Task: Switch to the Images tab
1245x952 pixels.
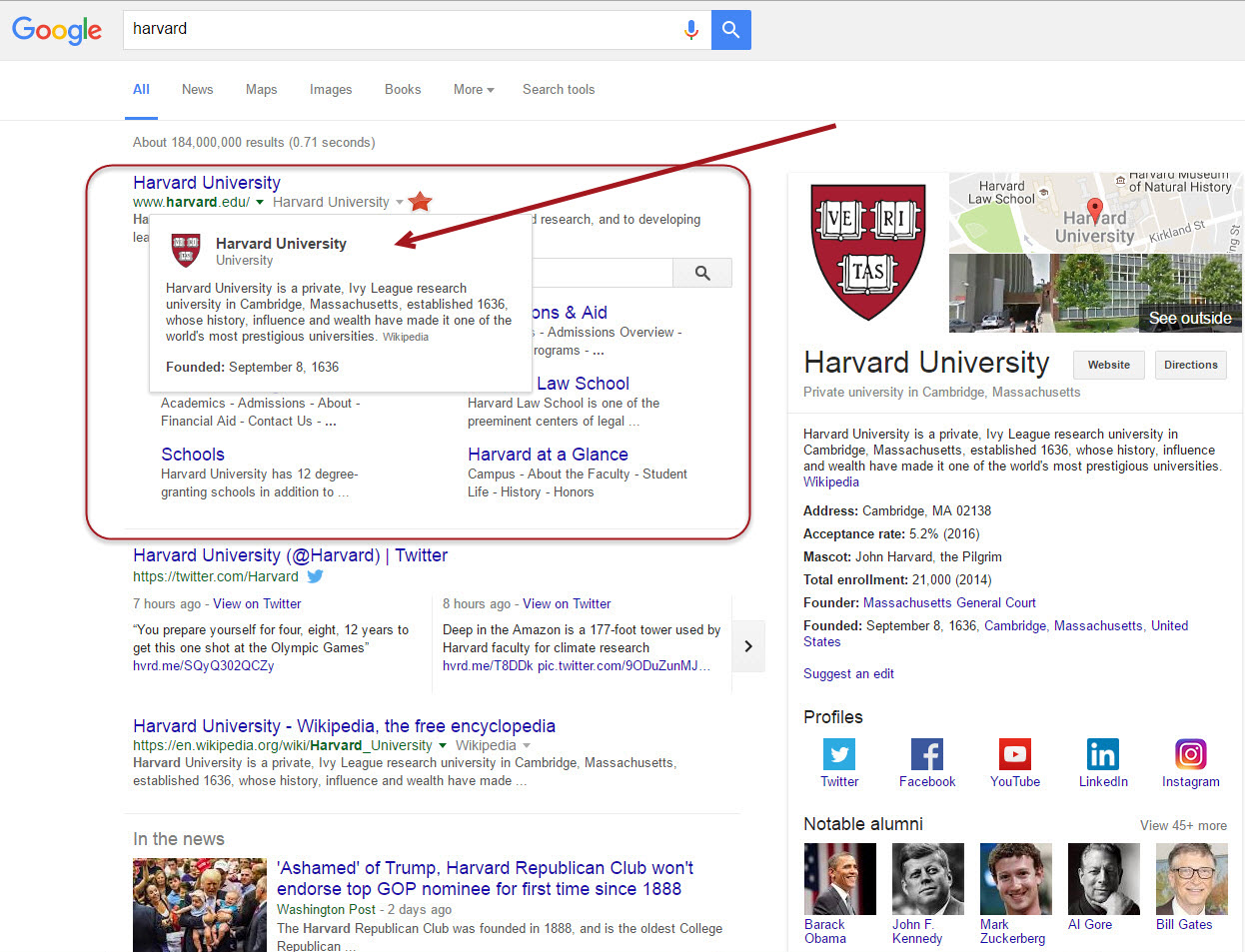Action: (x=330, y=90)
